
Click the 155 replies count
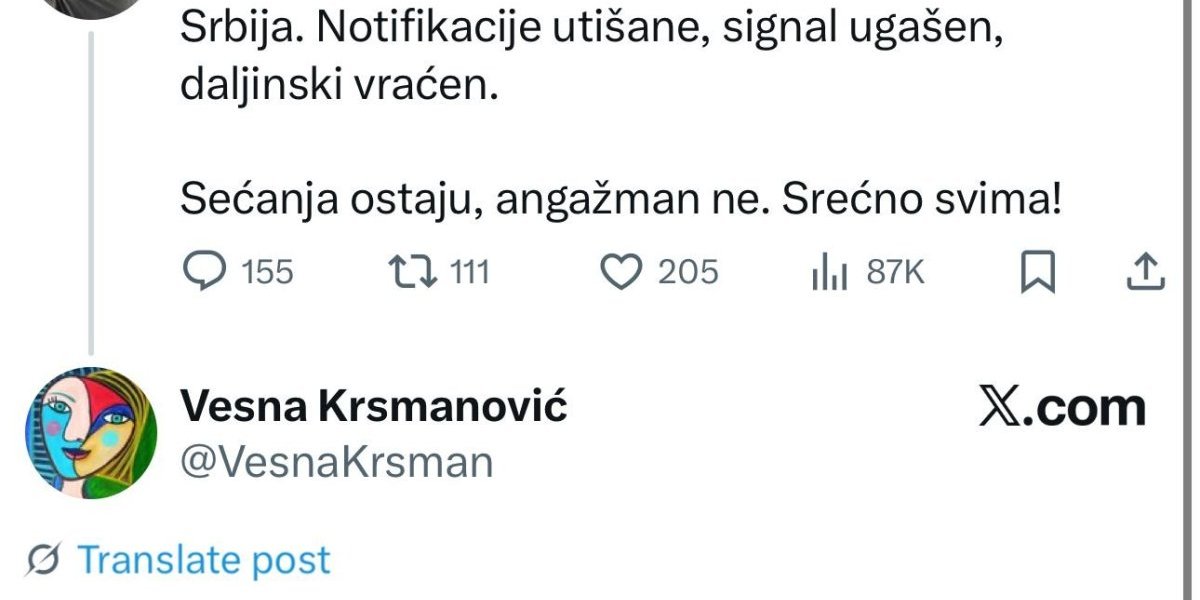pos(268,272)
